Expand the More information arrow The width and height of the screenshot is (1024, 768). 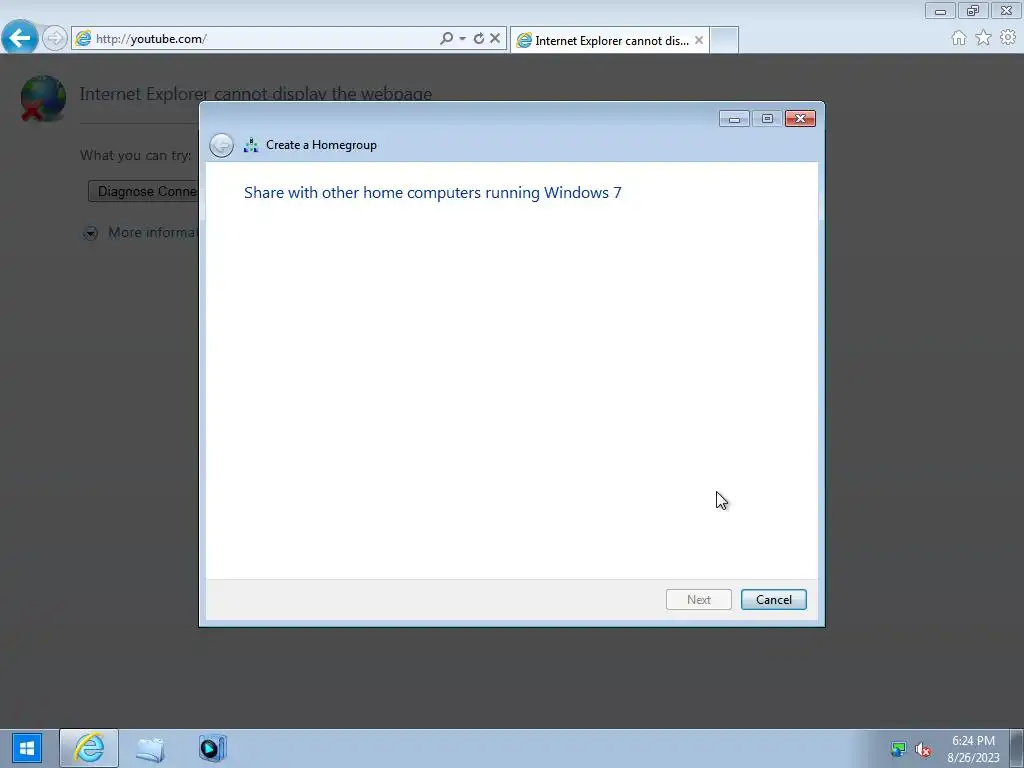(x=90, y=233)
